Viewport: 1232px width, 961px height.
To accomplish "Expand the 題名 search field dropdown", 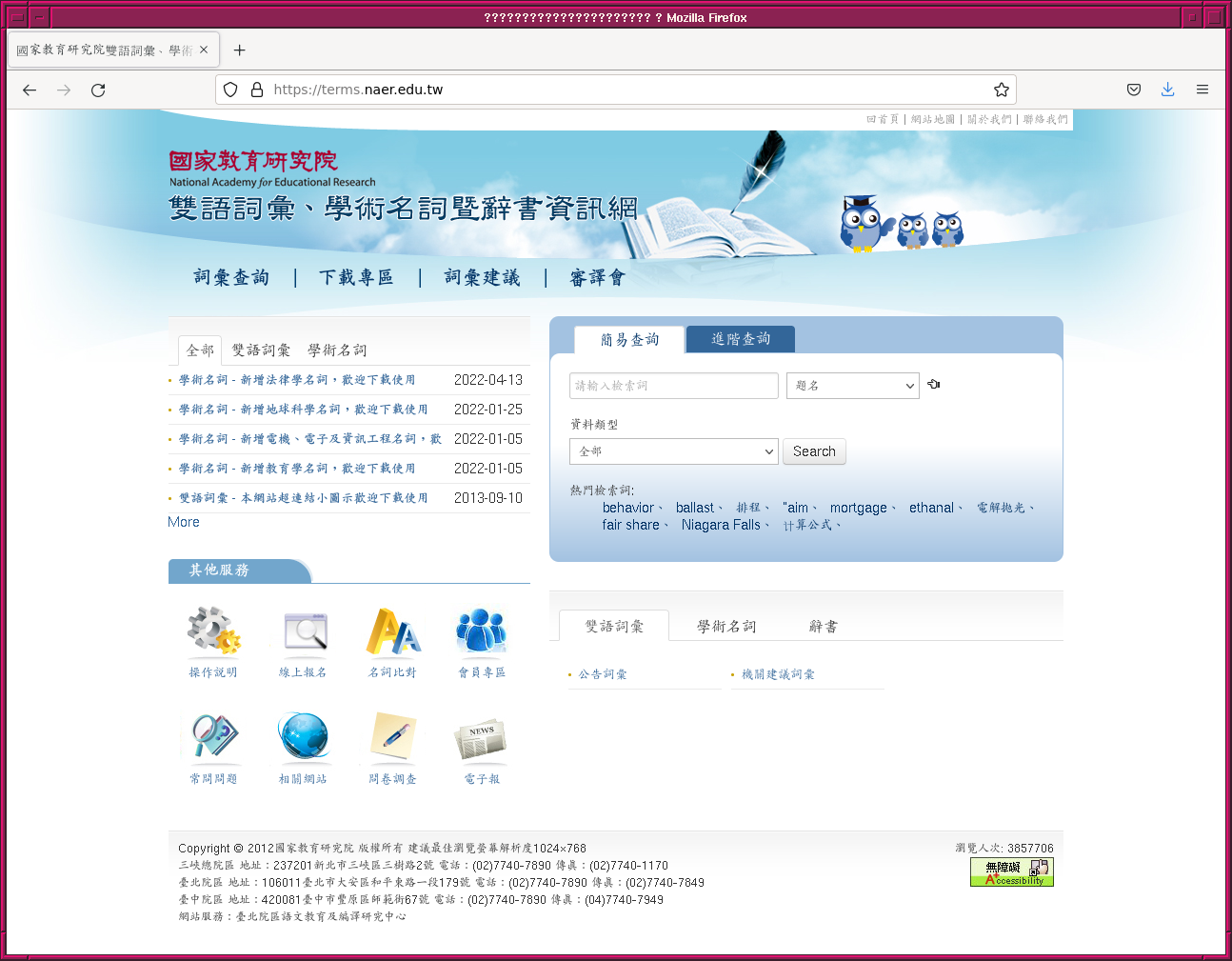I will pyautogui.click(x=852, y=386).
